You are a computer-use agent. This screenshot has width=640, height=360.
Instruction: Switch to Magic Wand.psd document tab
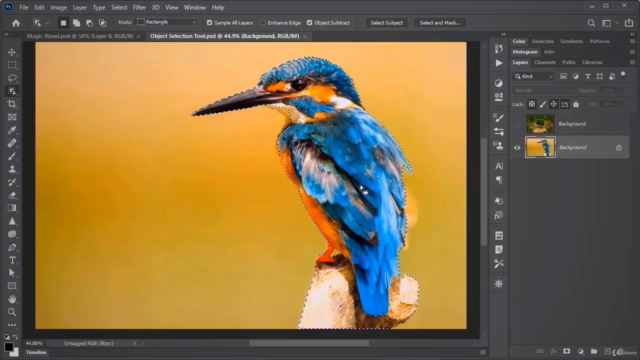80,36
